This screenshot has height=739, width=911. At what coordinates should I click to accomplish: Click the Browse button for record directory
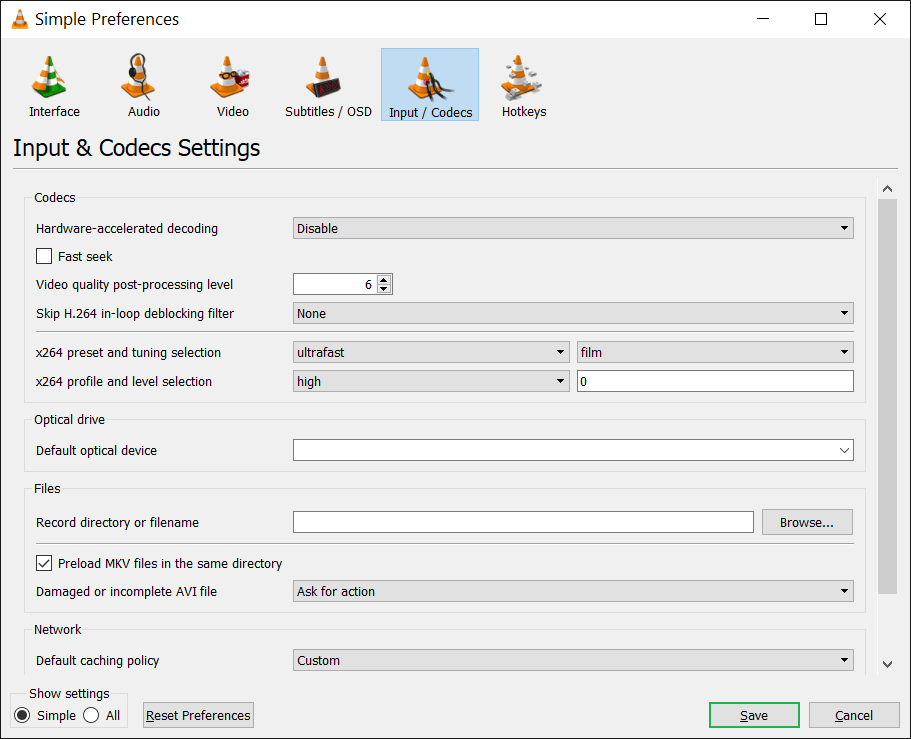pyautogui.click(x=806, y=522)
